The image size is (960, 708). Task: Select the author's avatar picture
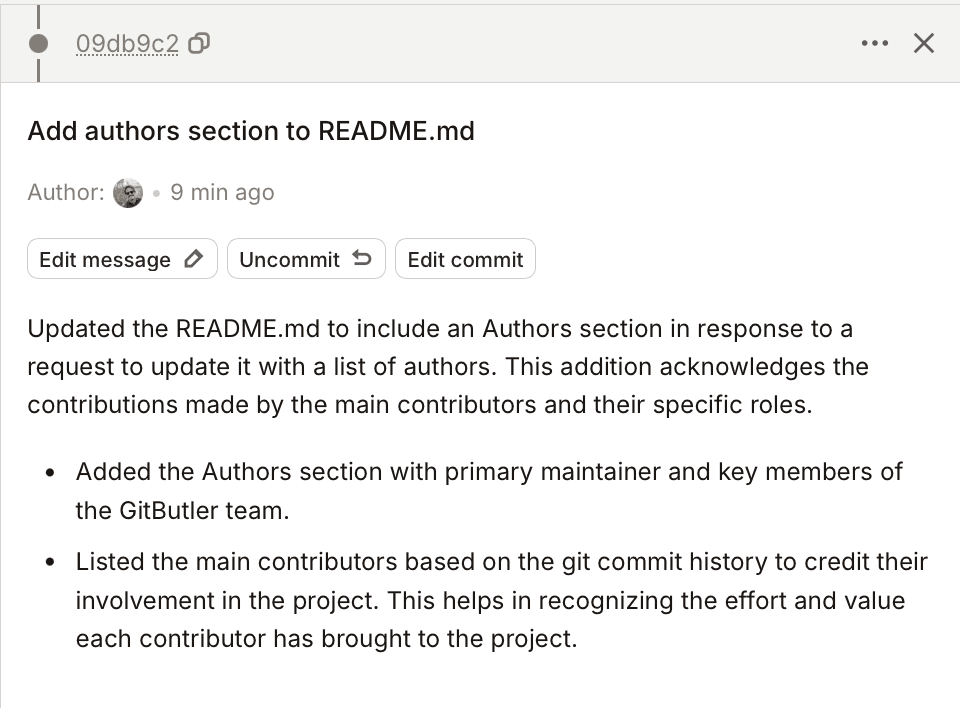click(x=128, y=192)
